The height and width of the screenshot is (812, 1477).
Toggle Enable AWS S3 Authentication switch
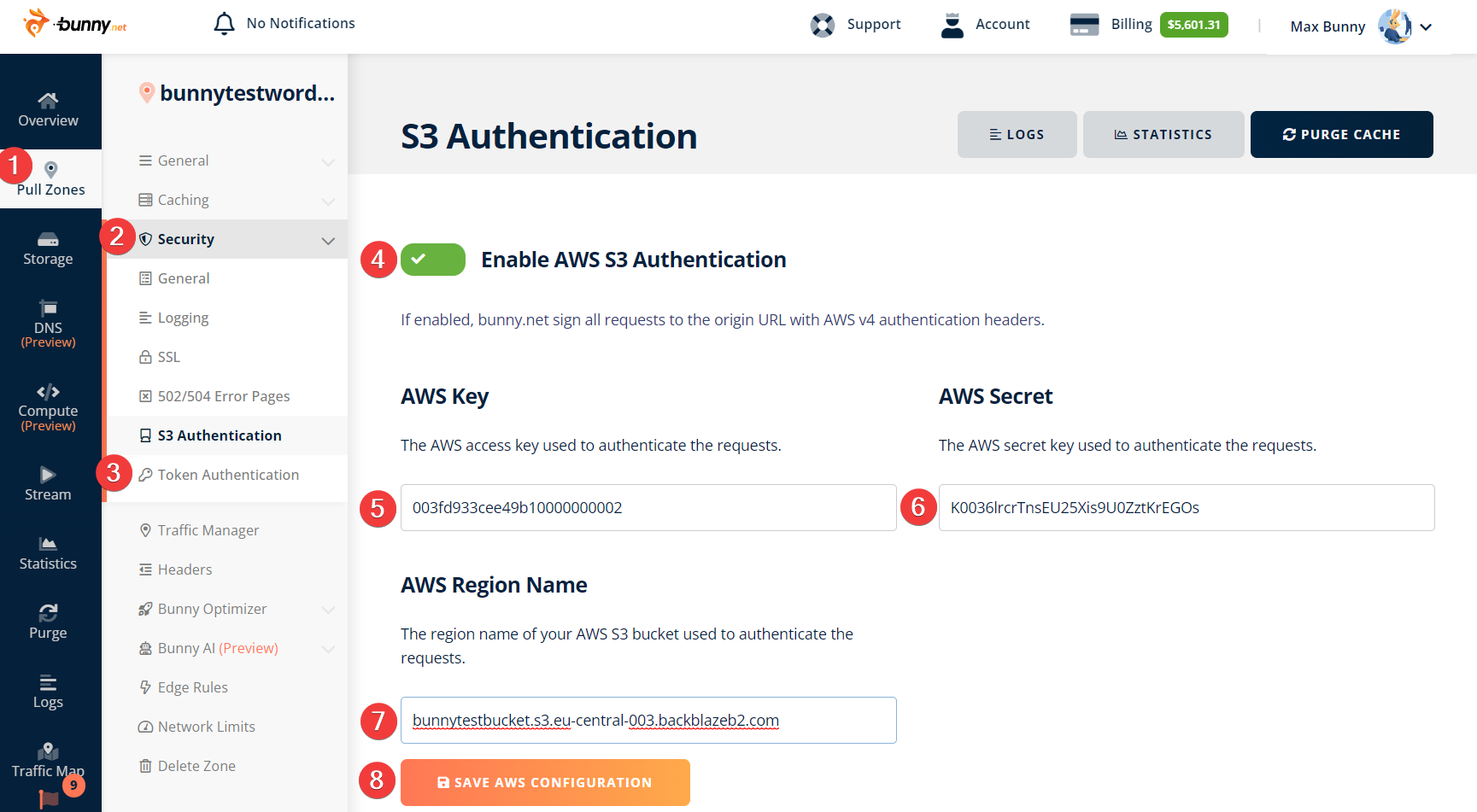[433, 260]
